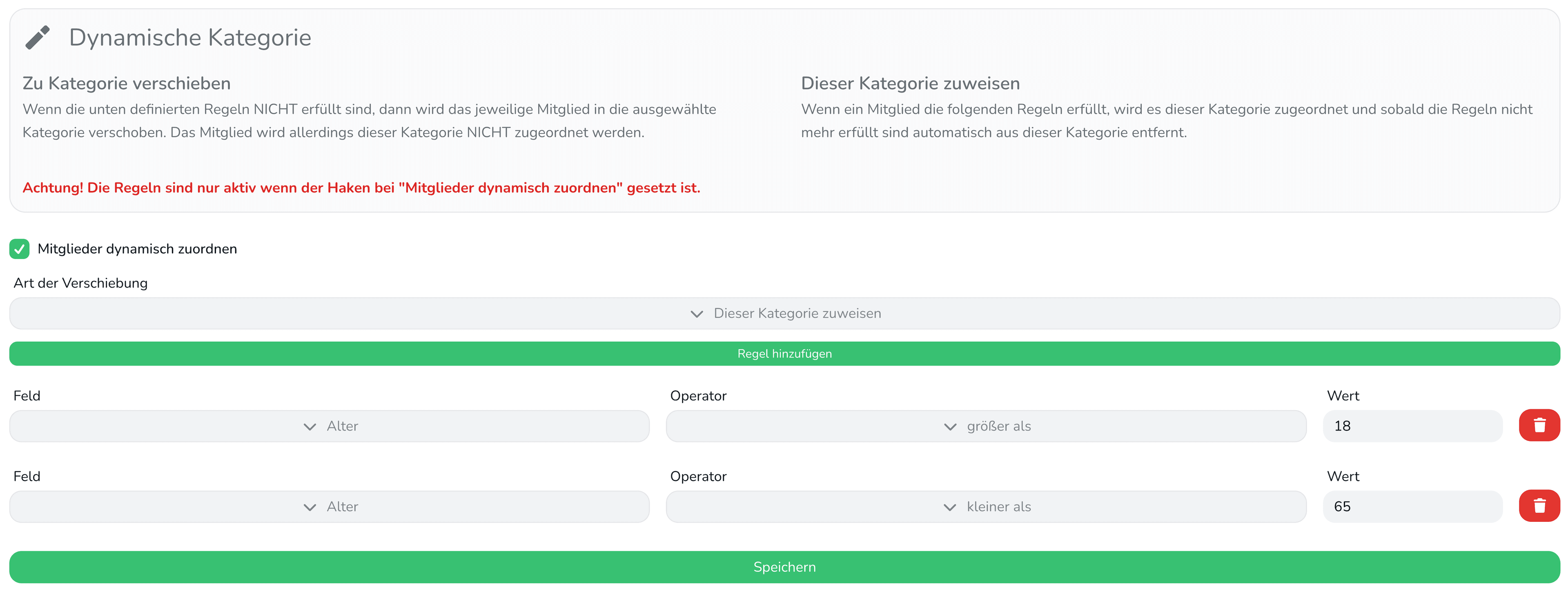
Task: Click chevron icon of first Alter field
Action: 310,427
